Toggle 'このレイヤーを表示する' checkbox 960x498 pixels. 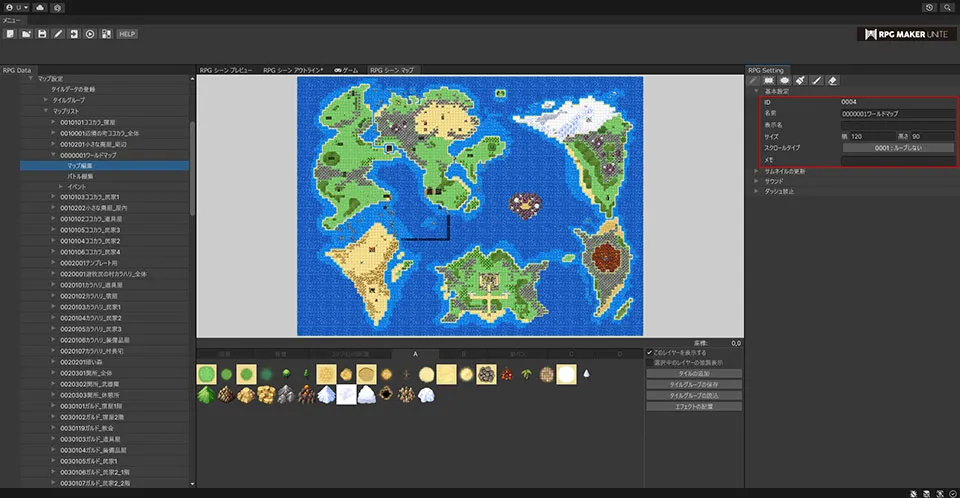pos(650,353)
